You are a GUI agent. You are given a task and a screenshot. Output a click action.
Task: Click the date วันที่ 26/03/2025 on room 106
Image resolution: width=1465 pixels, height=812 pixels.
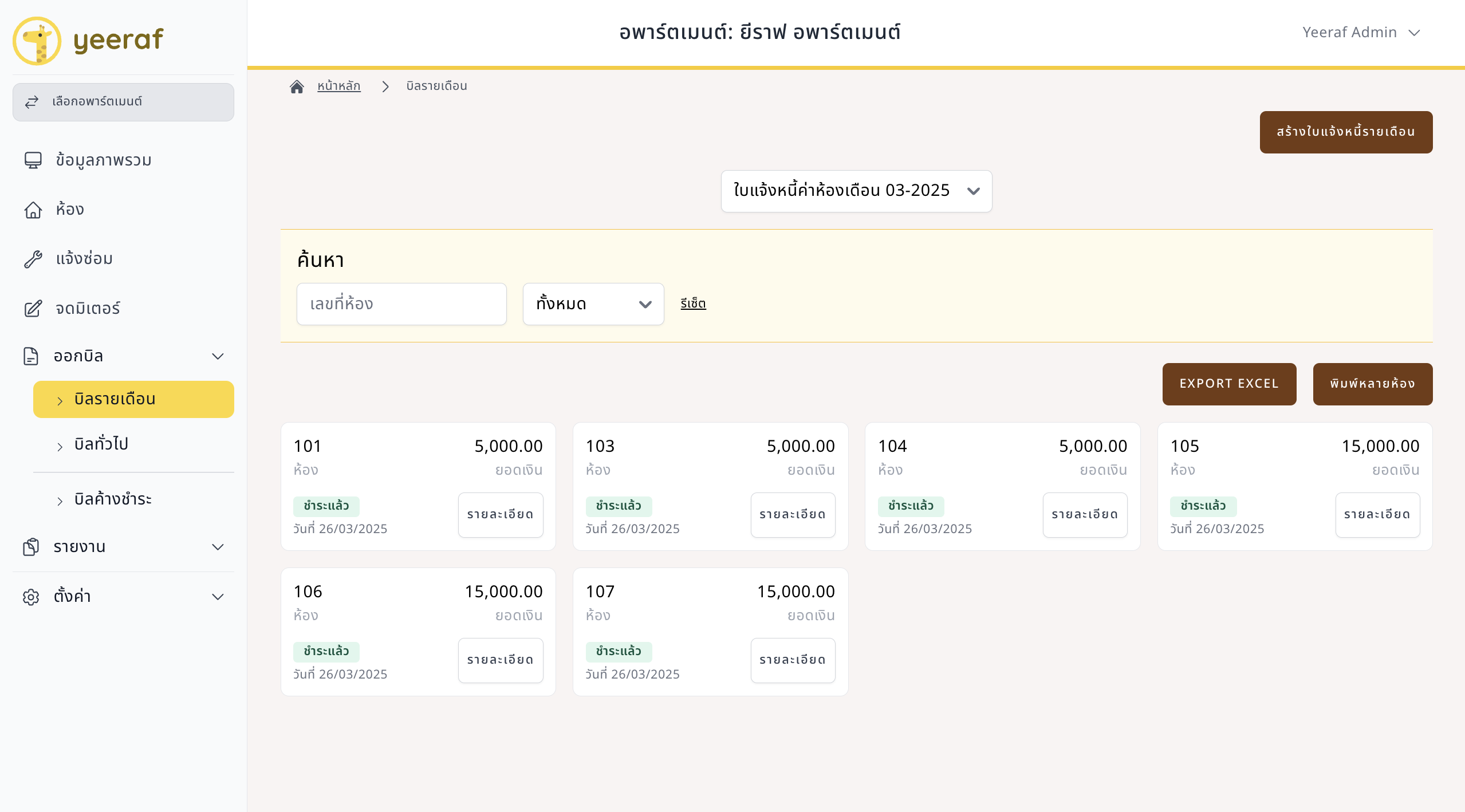click(340, 674)
